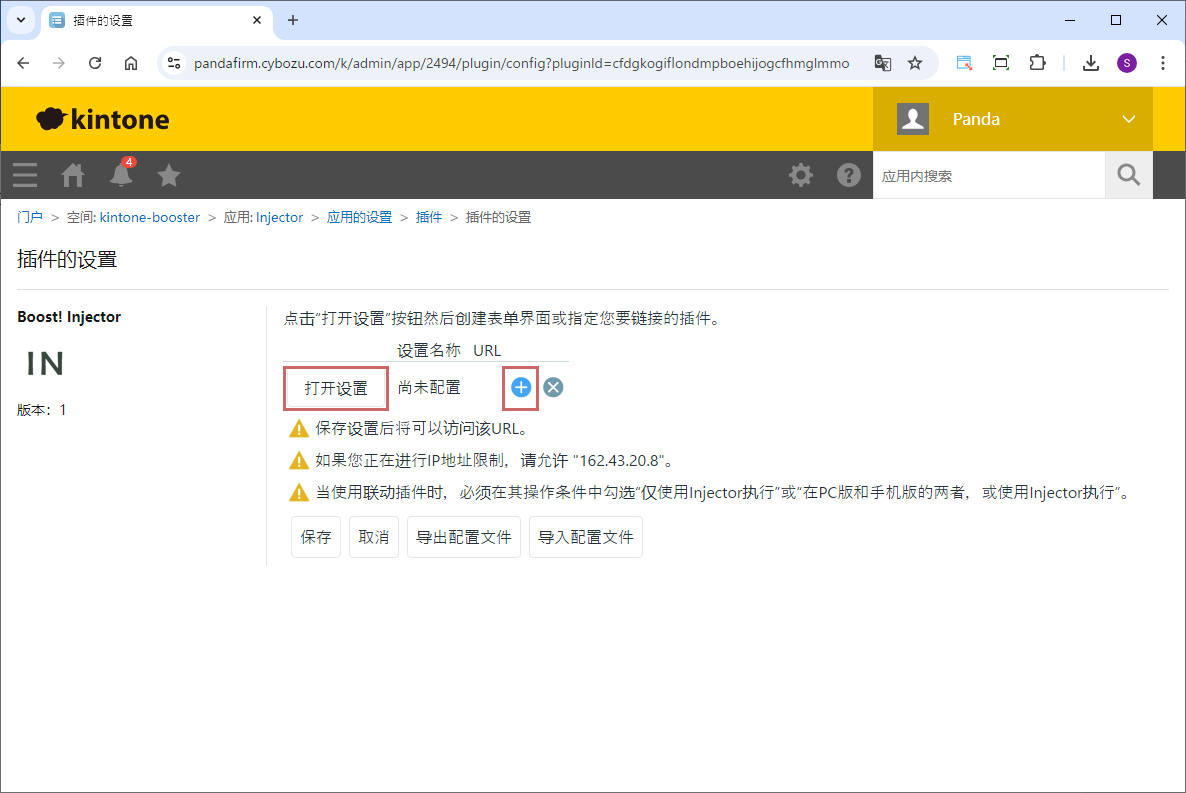
Task: Click the blue plus add-row icon
Action: point(521,387)
